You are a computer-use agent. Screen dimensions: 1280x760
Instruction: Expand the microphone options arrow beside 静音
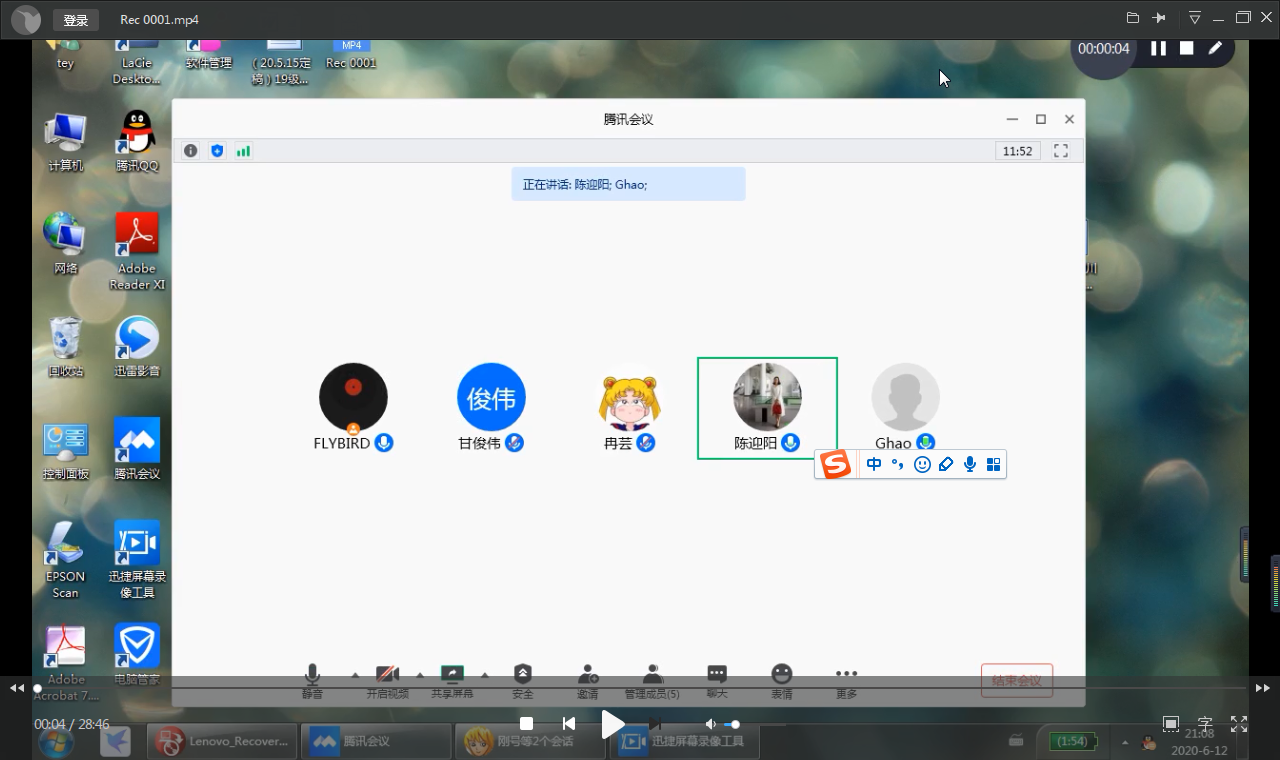[x=355, y=675]
